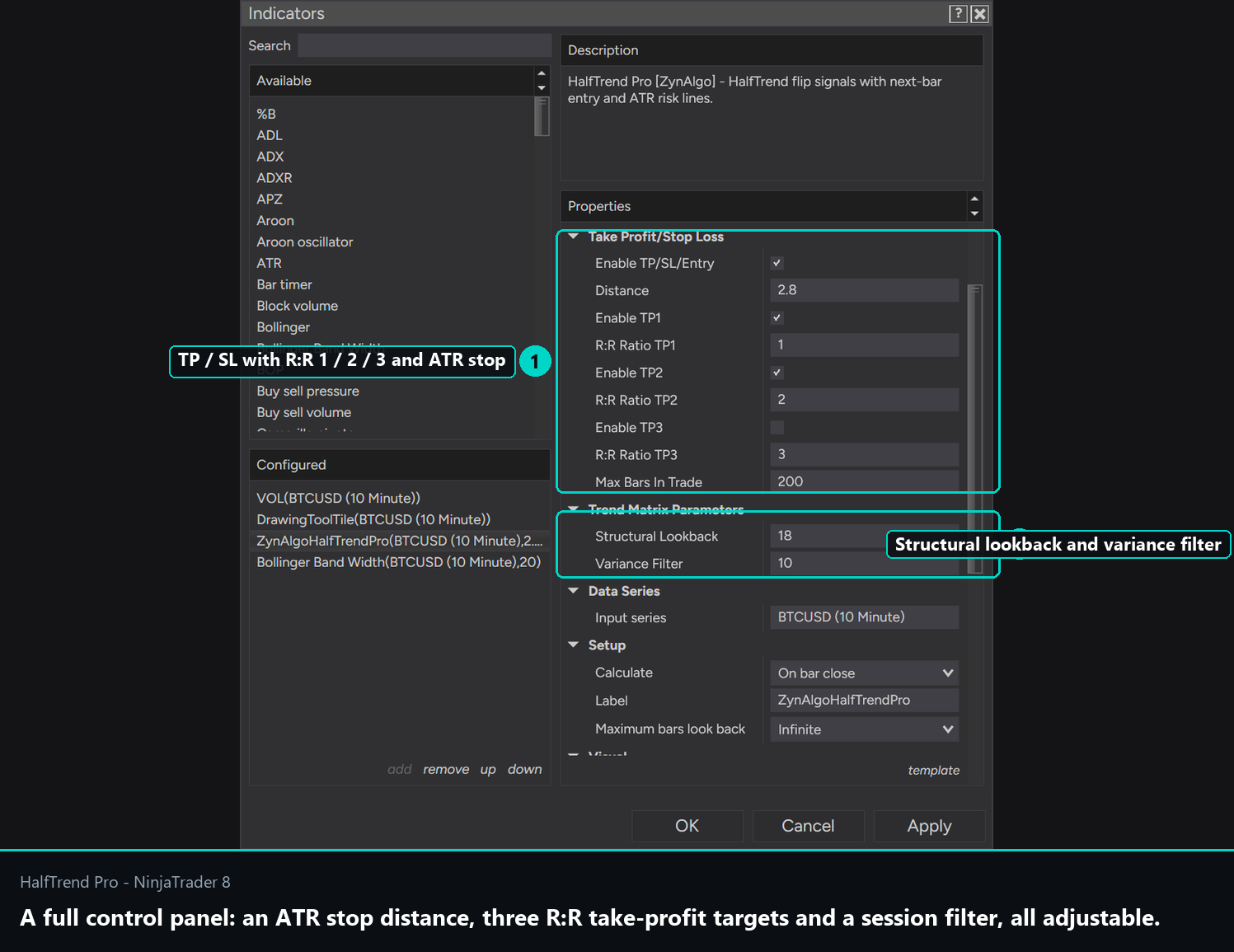Open the template link

click(933, 770)
